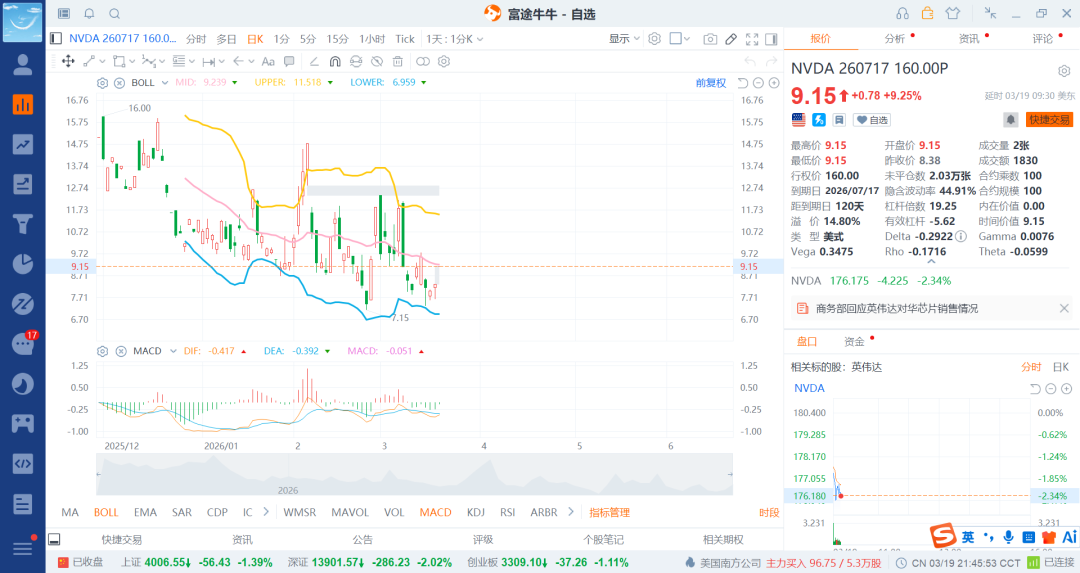Select the bar chart quotes sidebar icon
Viewport: 1080px width, 573px height.
coord(23,105)
